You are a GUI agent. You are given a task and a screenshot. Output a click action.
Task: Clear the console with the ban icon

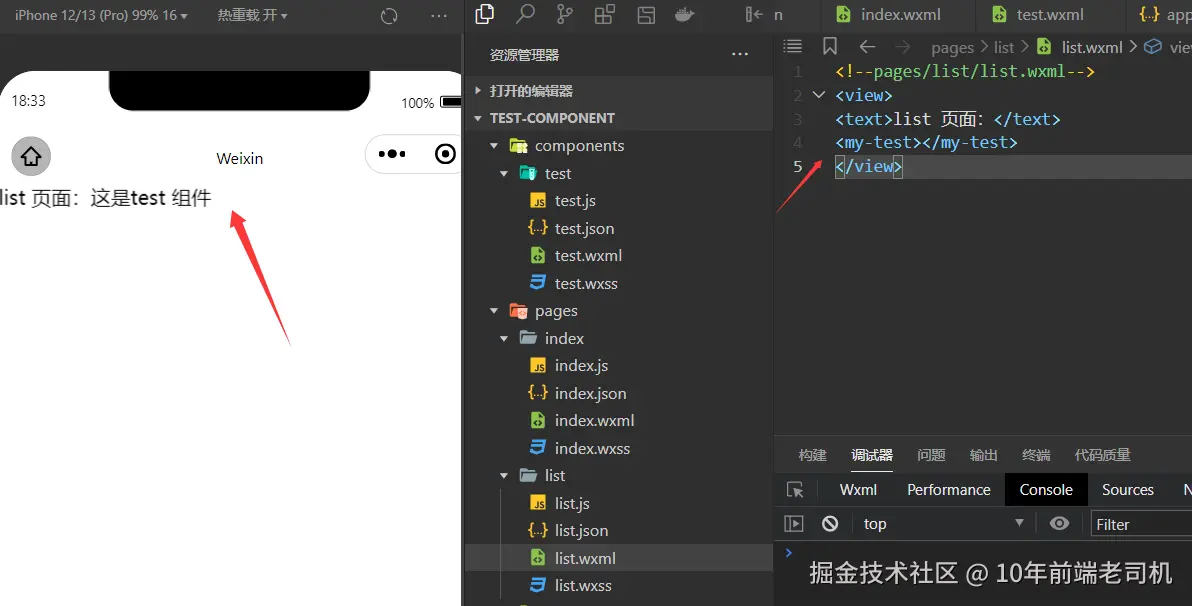coord(830,523)
